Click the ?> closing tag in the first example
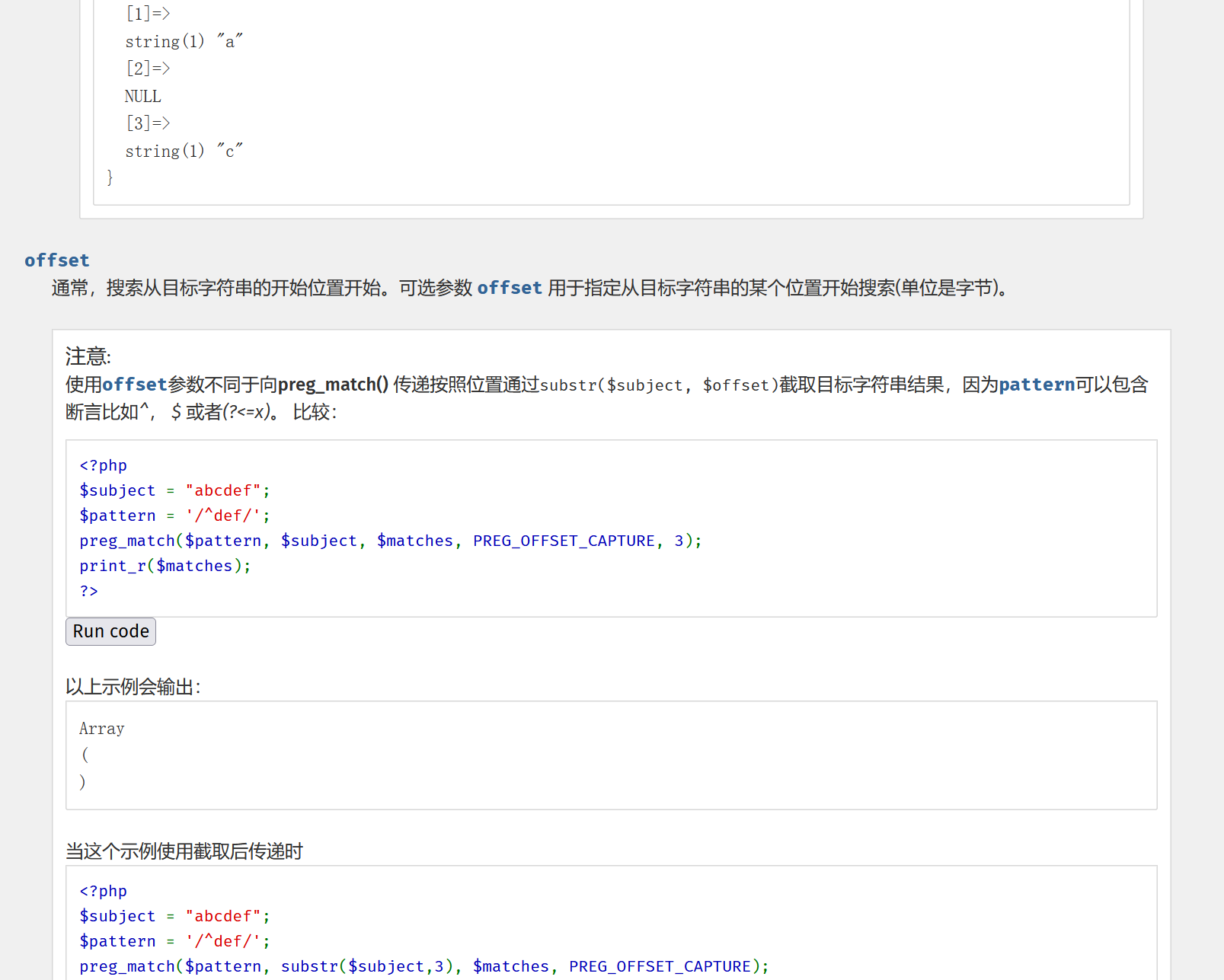The width and height of the screenshot is (1224, 980). 88,591
